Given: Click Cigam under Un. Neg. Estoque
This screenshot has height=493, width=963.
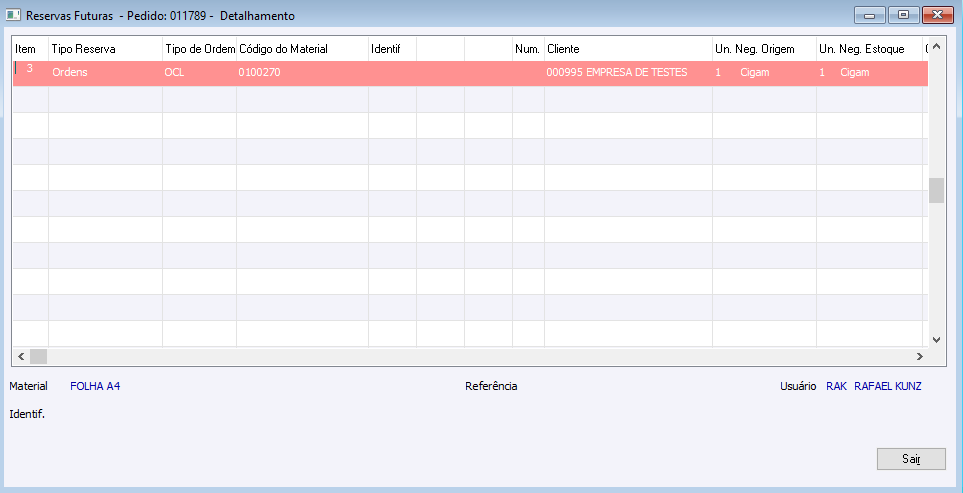Looking at the screenshot, I should pyautogui.click(x=855, y=72).
